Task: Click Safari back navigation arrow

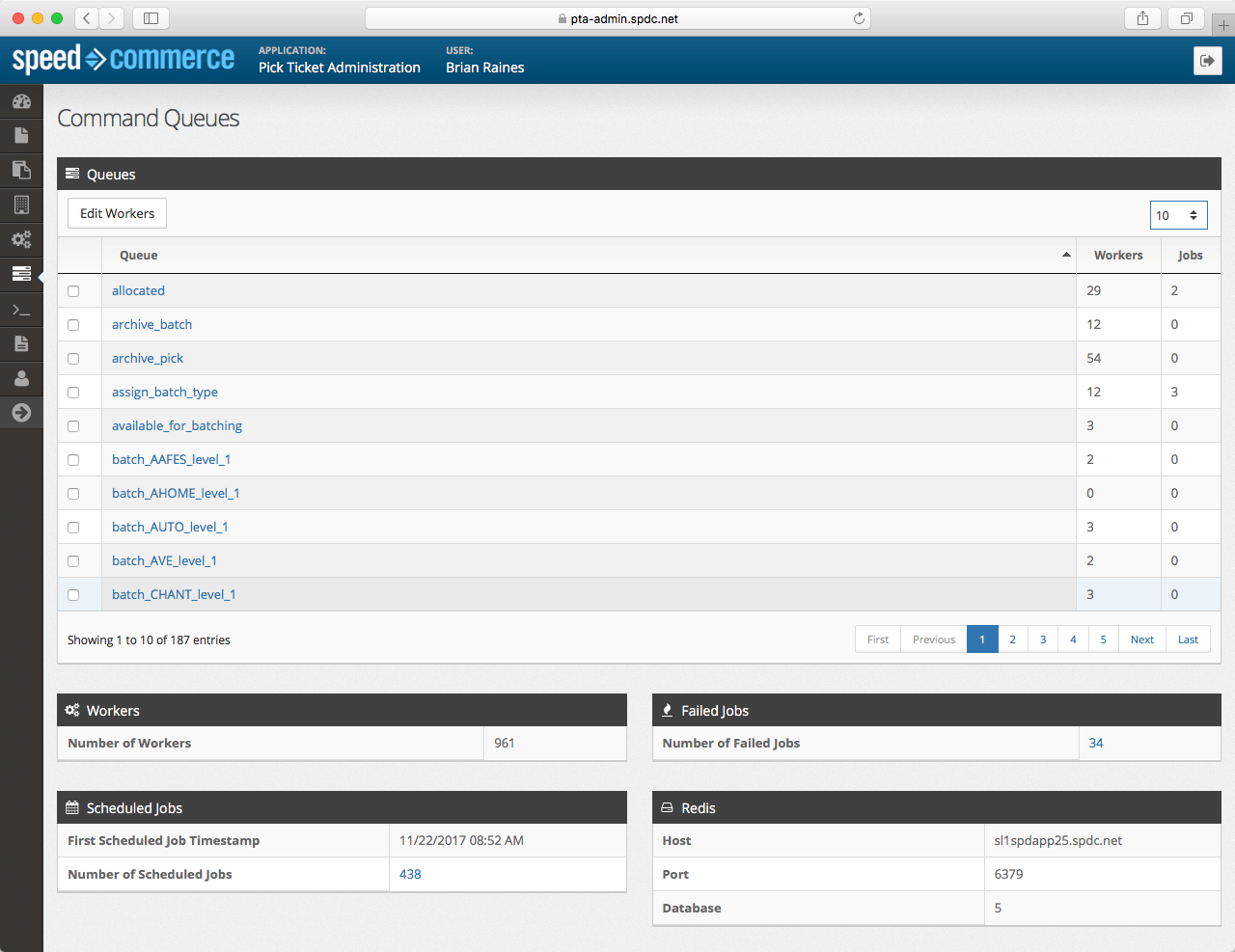Action: 87,18
